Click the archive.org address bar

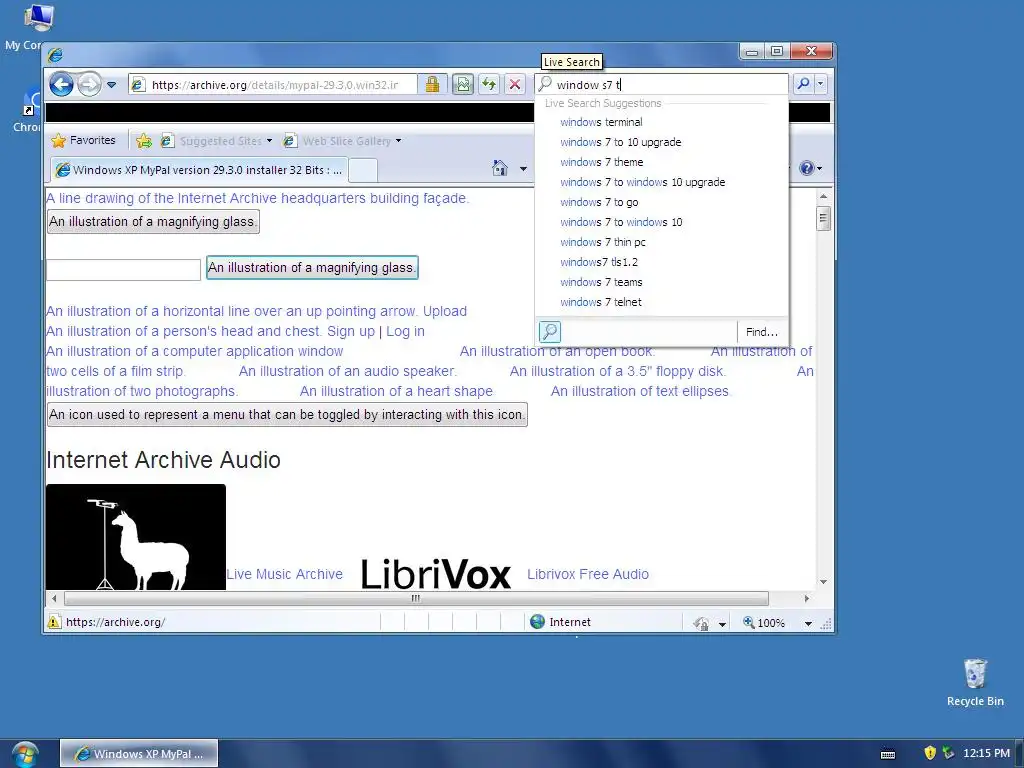273,84
